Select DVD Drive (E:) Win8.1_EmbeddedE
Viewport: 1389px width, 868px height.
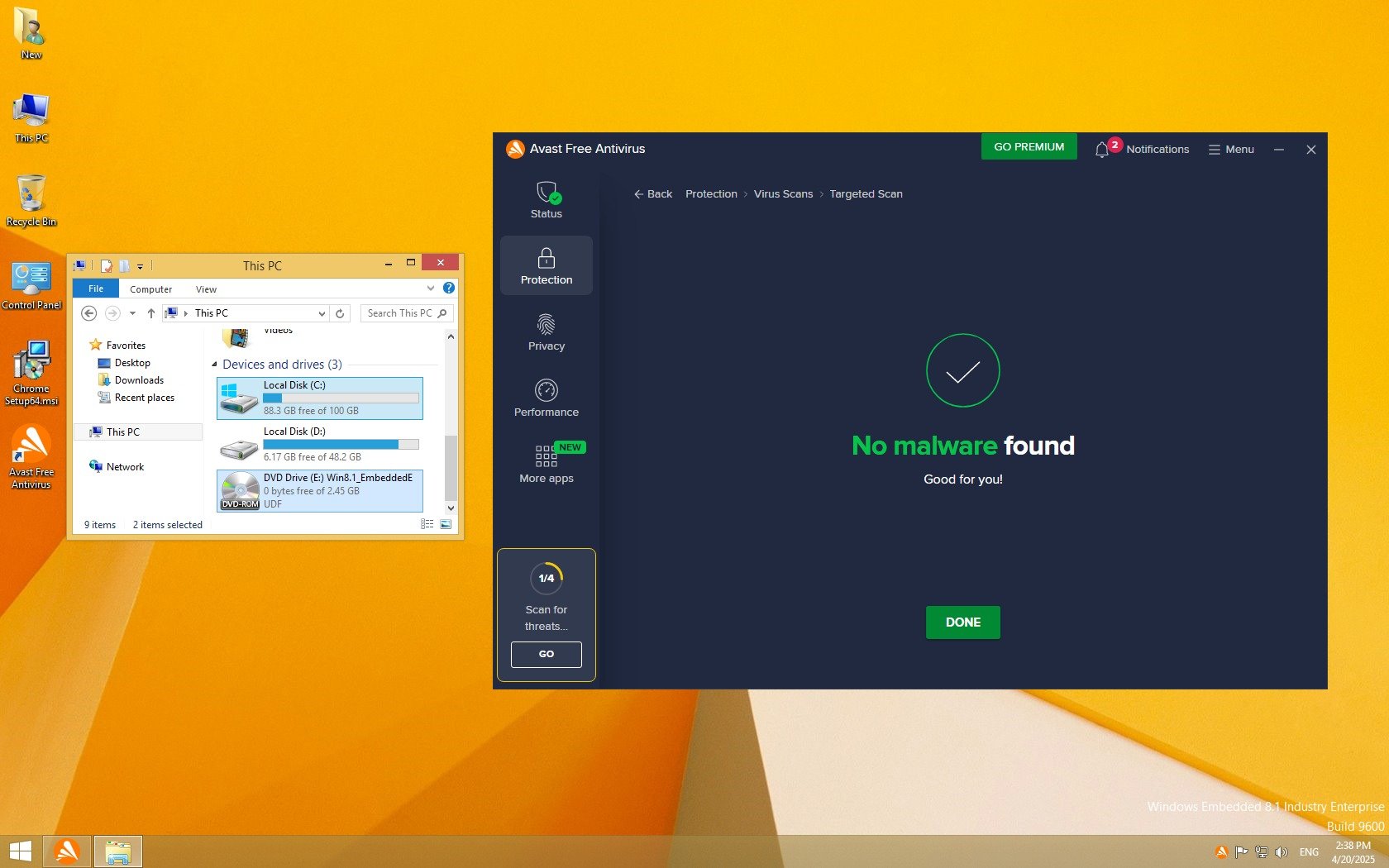[320, 490]
